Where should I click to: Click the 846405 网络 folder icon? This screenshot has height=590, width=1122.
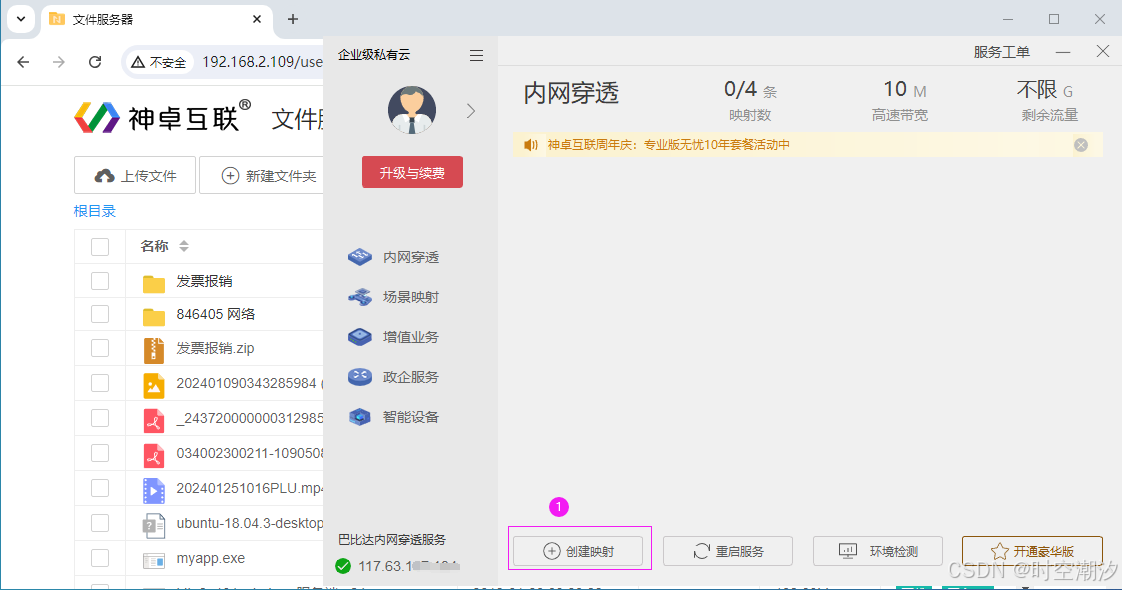point(154,316)
